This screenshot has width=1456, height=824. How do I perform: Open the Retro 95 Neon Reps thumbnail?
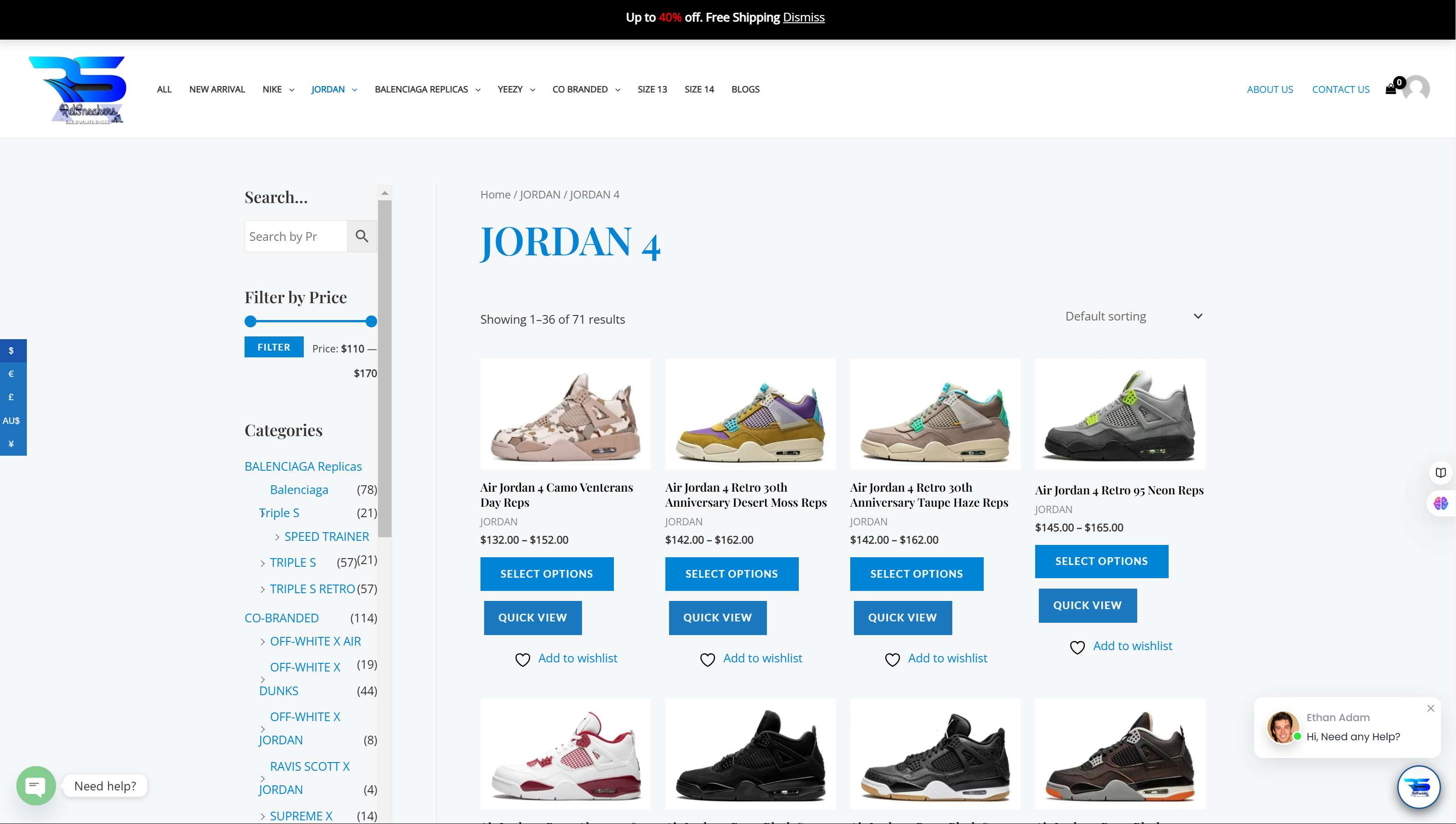(x=1120, y=414)
